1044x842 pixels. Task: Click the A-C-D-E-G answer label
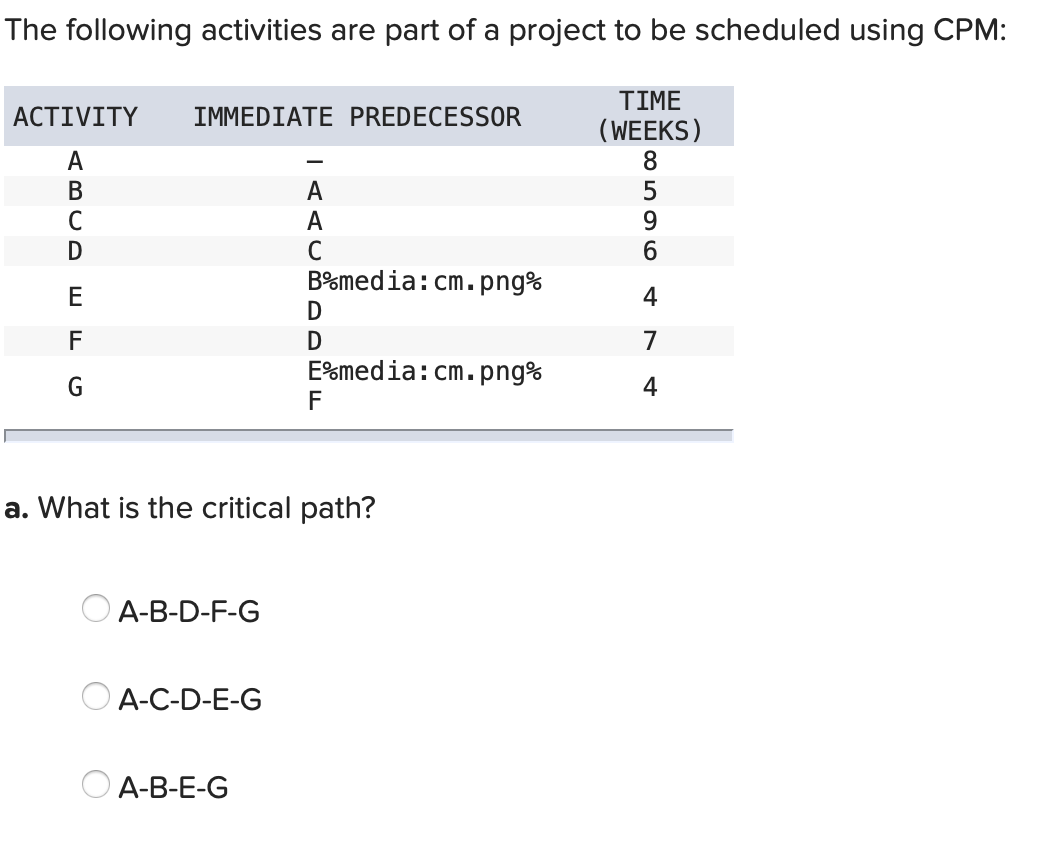pos(190,699)
